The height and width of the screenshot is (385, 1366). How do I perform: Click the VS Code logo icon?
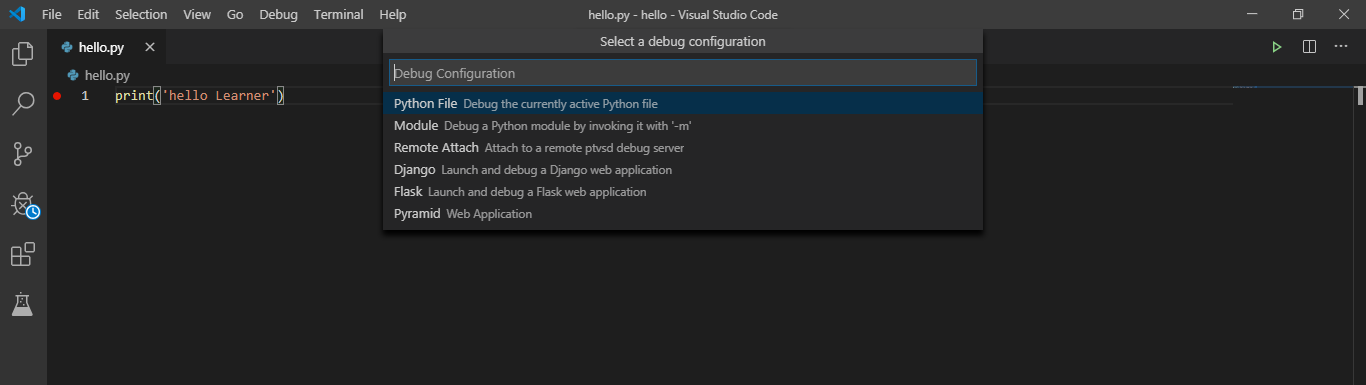point(16,15)
